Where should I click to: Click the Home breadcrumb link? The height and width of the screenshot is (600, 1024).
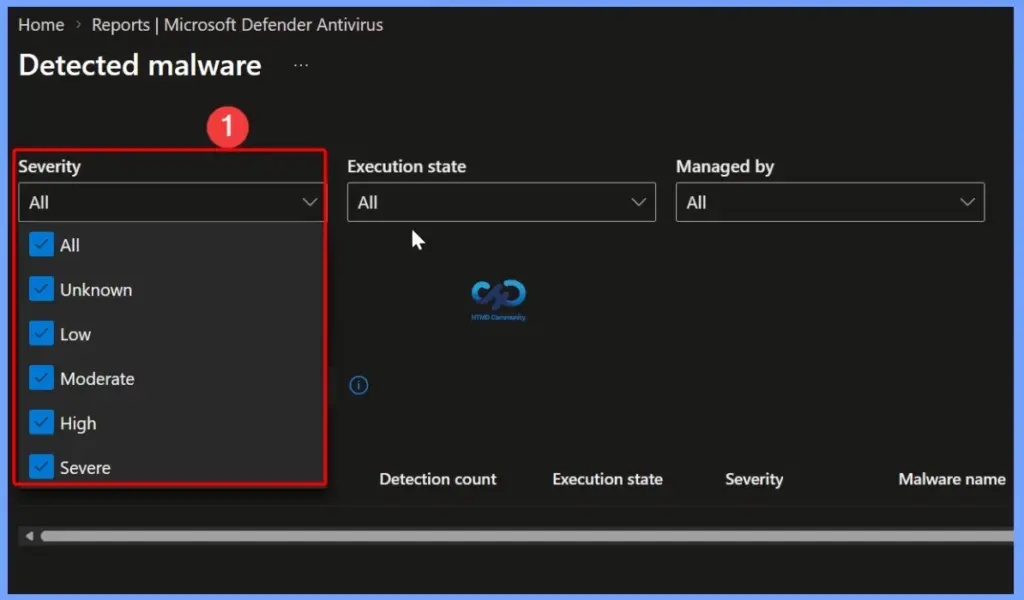pyautogui.click(x=41, y=25)
